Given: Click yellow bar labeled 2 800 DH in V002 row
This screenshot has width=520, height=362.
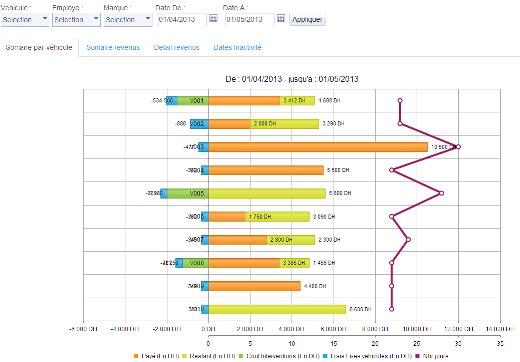Looking at the screenshot, I should pyautogui.click(x=284, y=124).
